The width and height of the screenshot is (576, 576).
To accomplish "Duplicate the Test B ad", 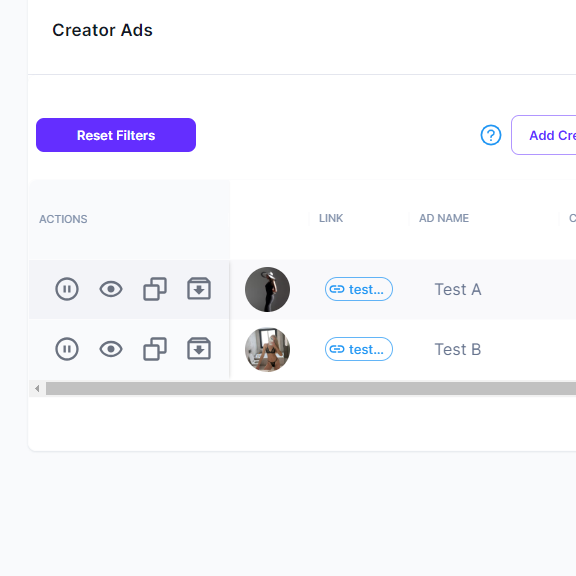I will pos(155,349).
